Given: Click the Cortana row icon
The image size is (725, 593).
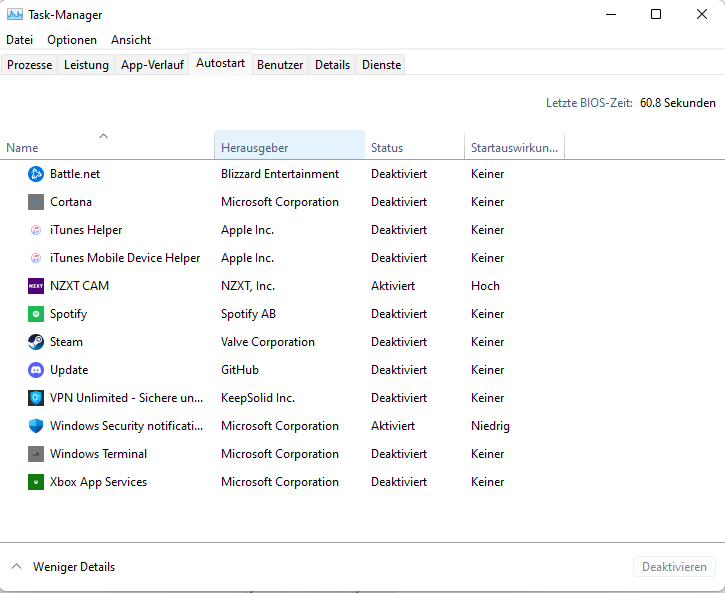Looking at the screenshot, I should 36,202.
